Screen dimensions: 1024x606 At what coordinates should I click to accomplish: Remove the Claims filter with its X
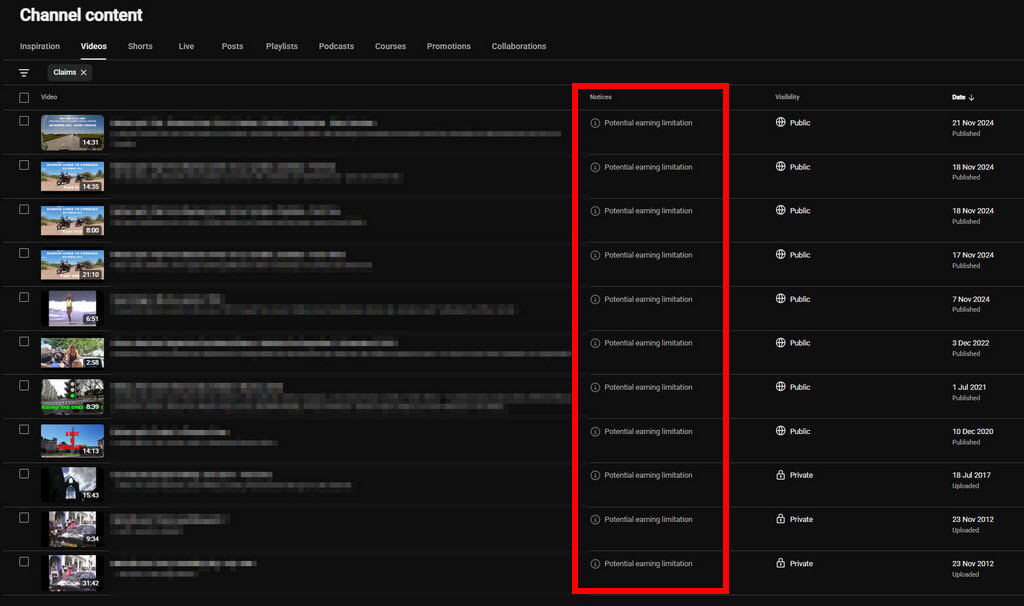tap(84, 72)
